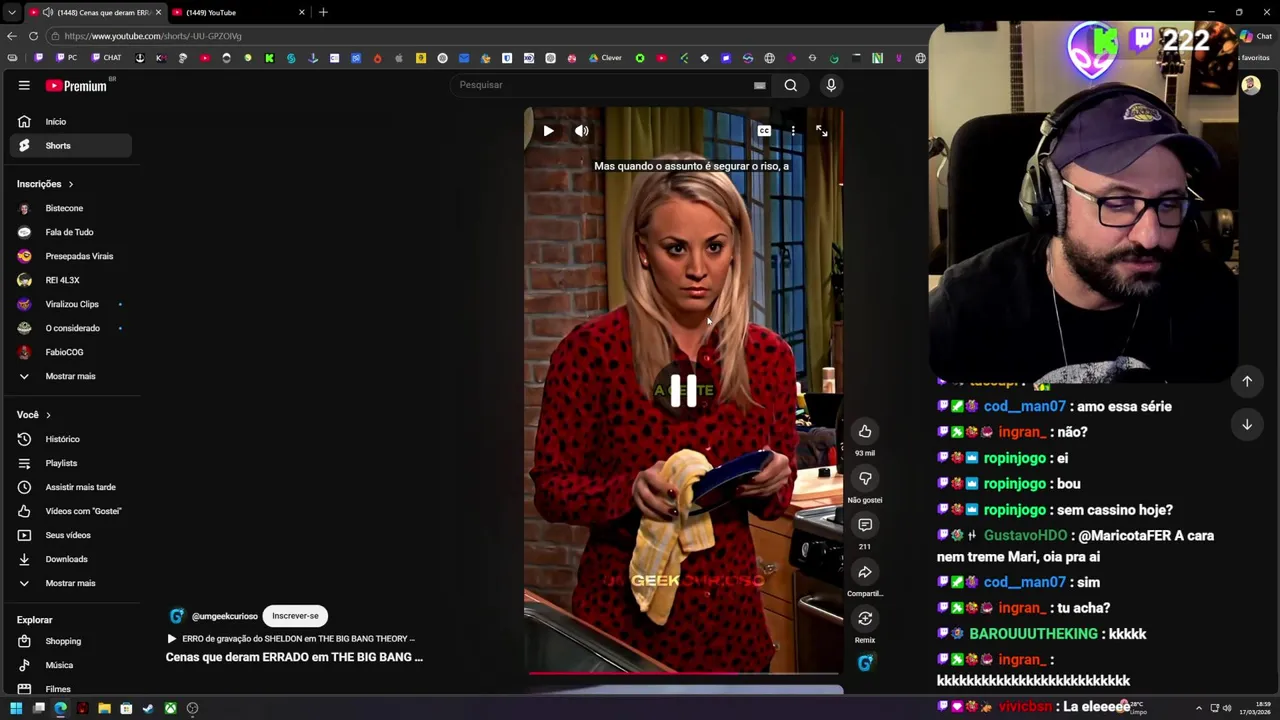
Task: Open Seus vídeos in sidebar
Action: [x=70, y=535]
